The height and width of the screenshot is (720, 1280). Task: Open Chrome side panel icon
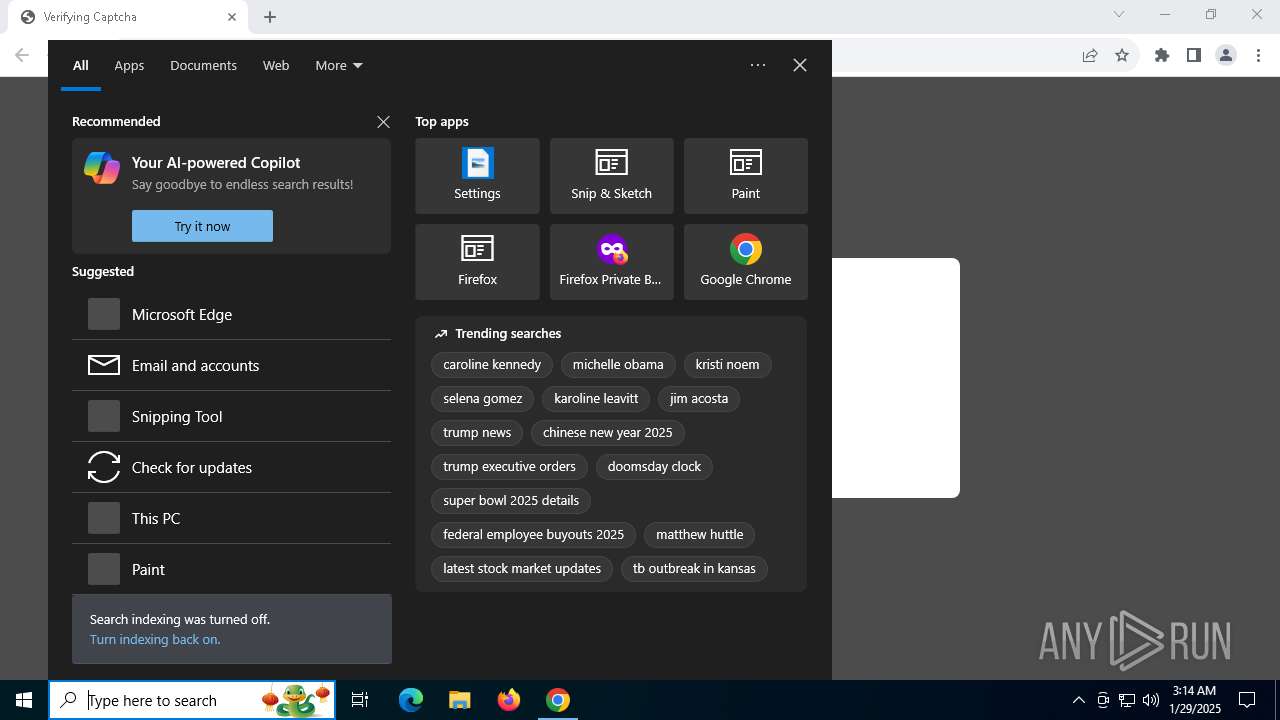(1194, 56)
